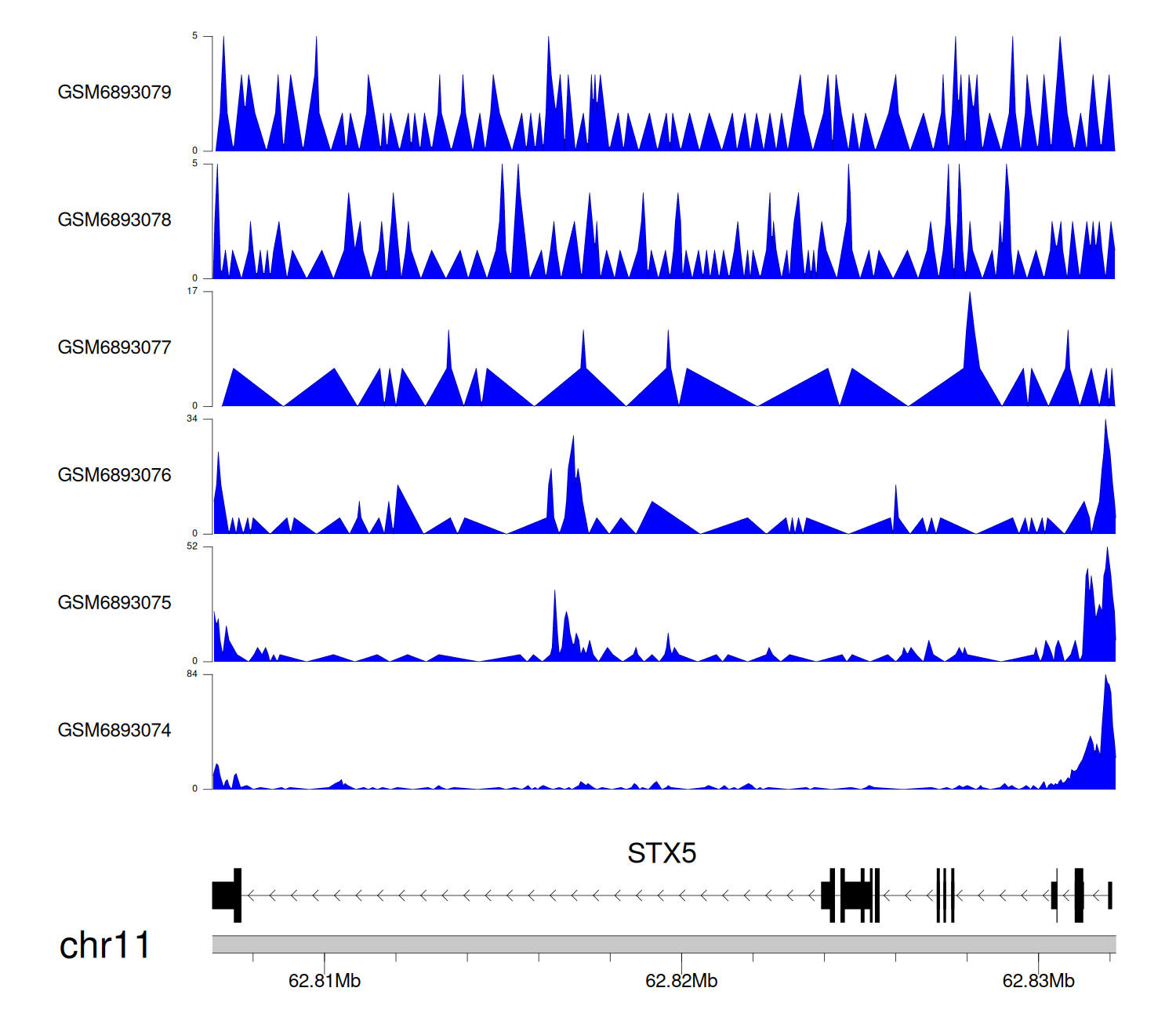This screenshot has height=1035, width=1176.
Task: Click the STX5 gene name
Action: [662, 853]
